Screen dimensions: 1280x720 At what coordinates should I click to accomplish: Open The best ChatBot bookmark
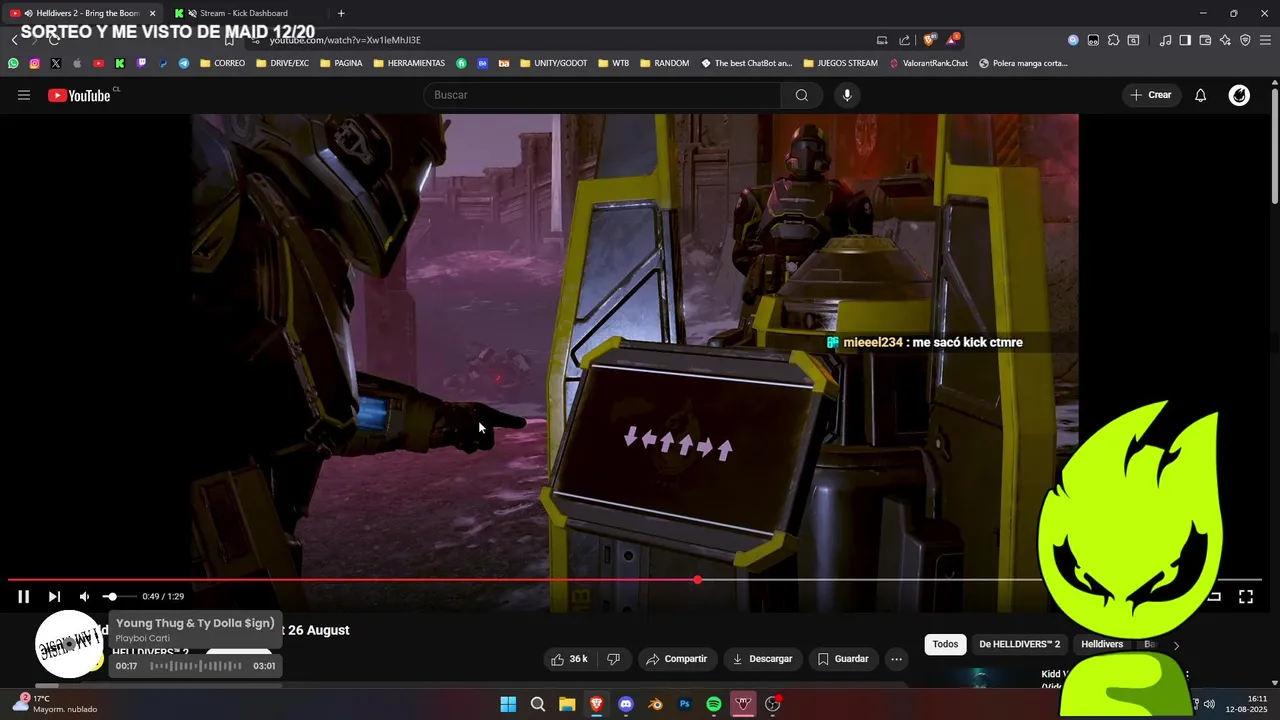[x=746, y=63]
